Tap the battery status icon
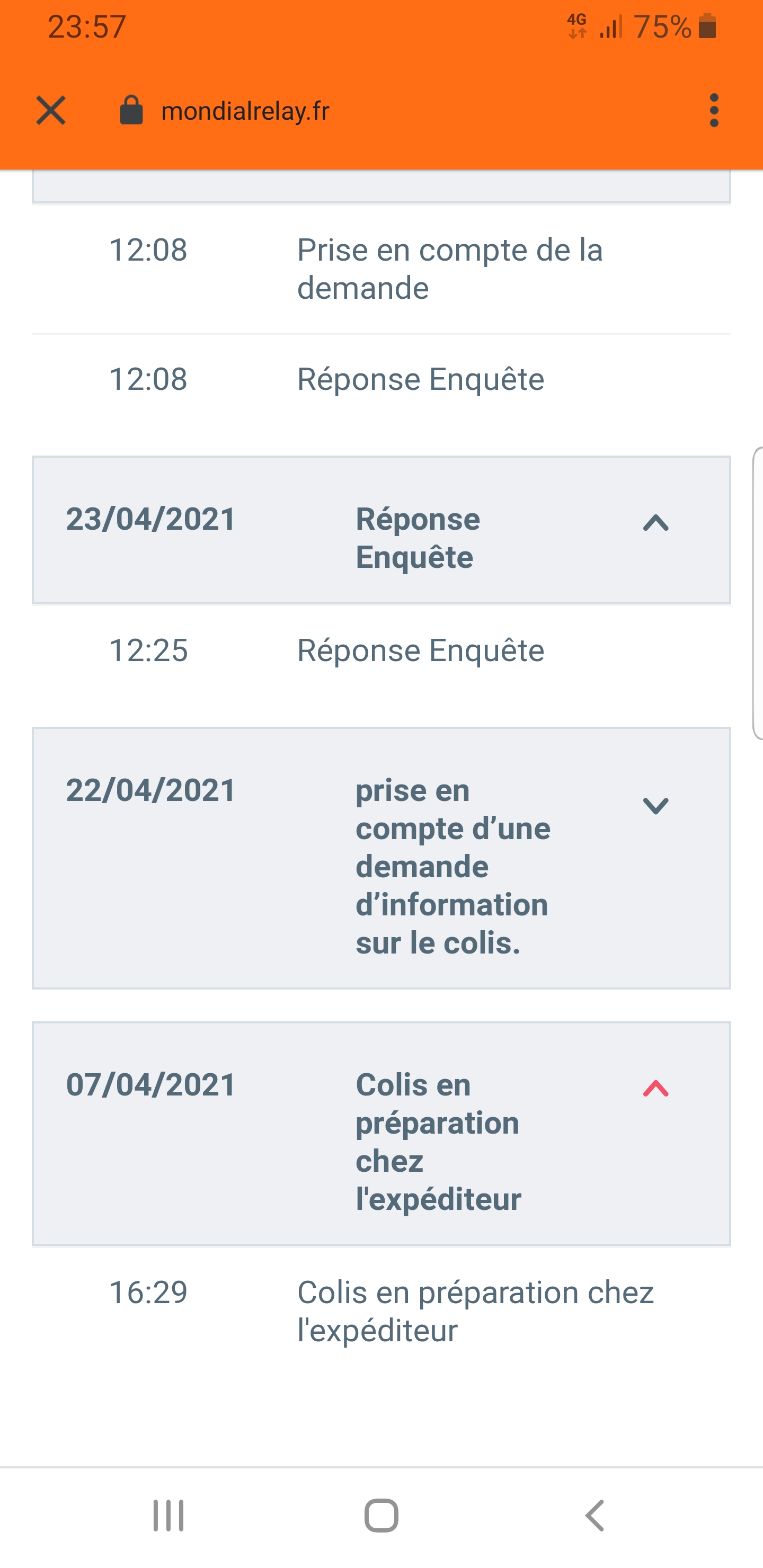The image size is (763, 1568). tap(707, 26)
